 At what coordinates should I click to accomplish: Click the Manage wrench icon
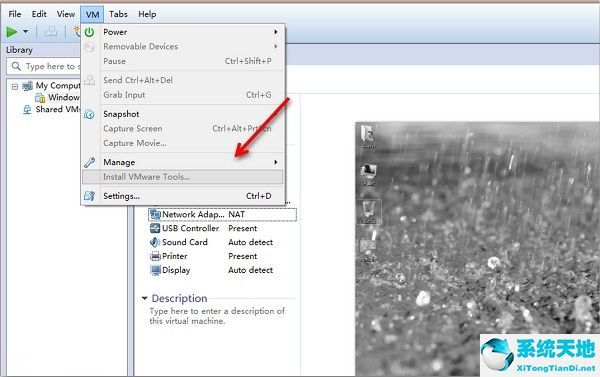(89, 162)
